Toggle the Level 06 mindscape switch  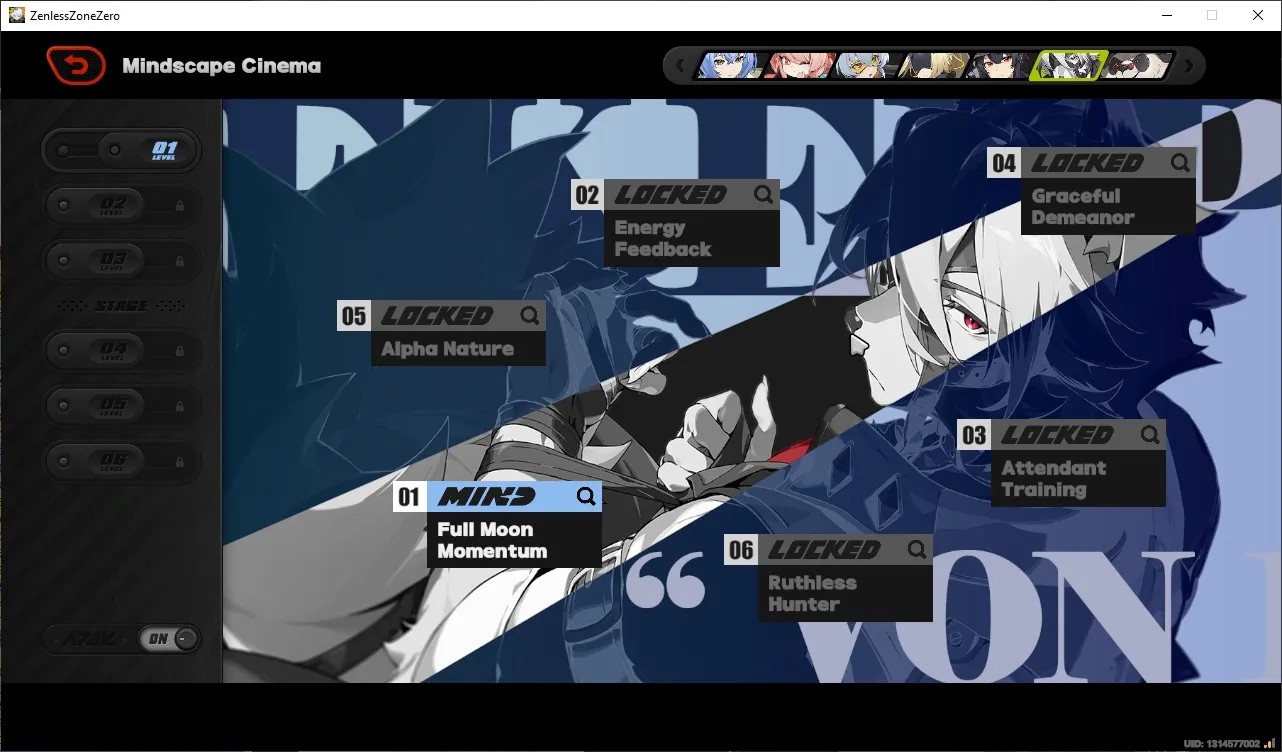click(x=121, y=461)
